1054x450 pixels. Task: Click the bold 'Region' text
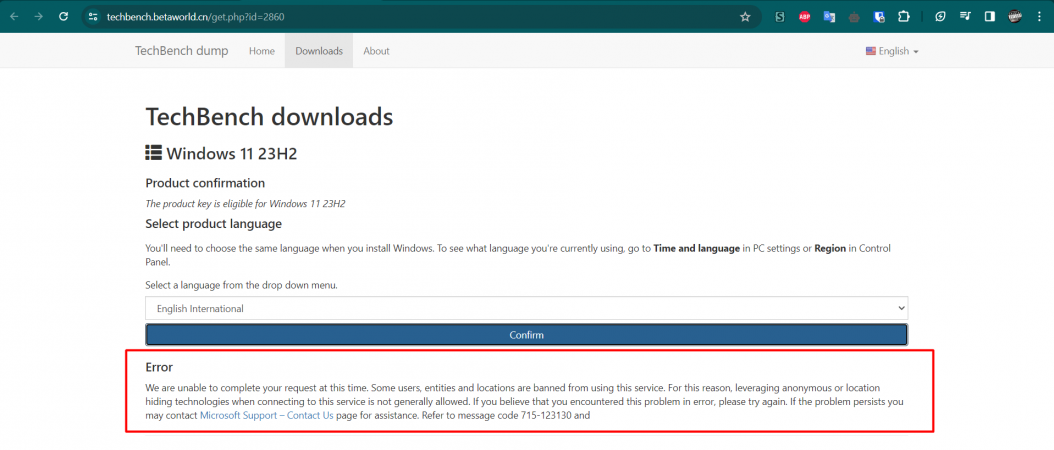click(x=831, y=248)
